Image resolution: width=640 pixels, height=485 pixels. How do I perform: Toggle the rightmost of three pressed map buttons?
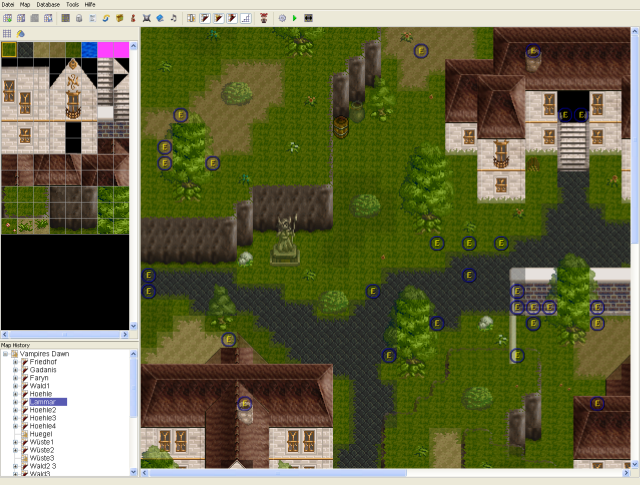pyautogui.click(x=231, y=18)
